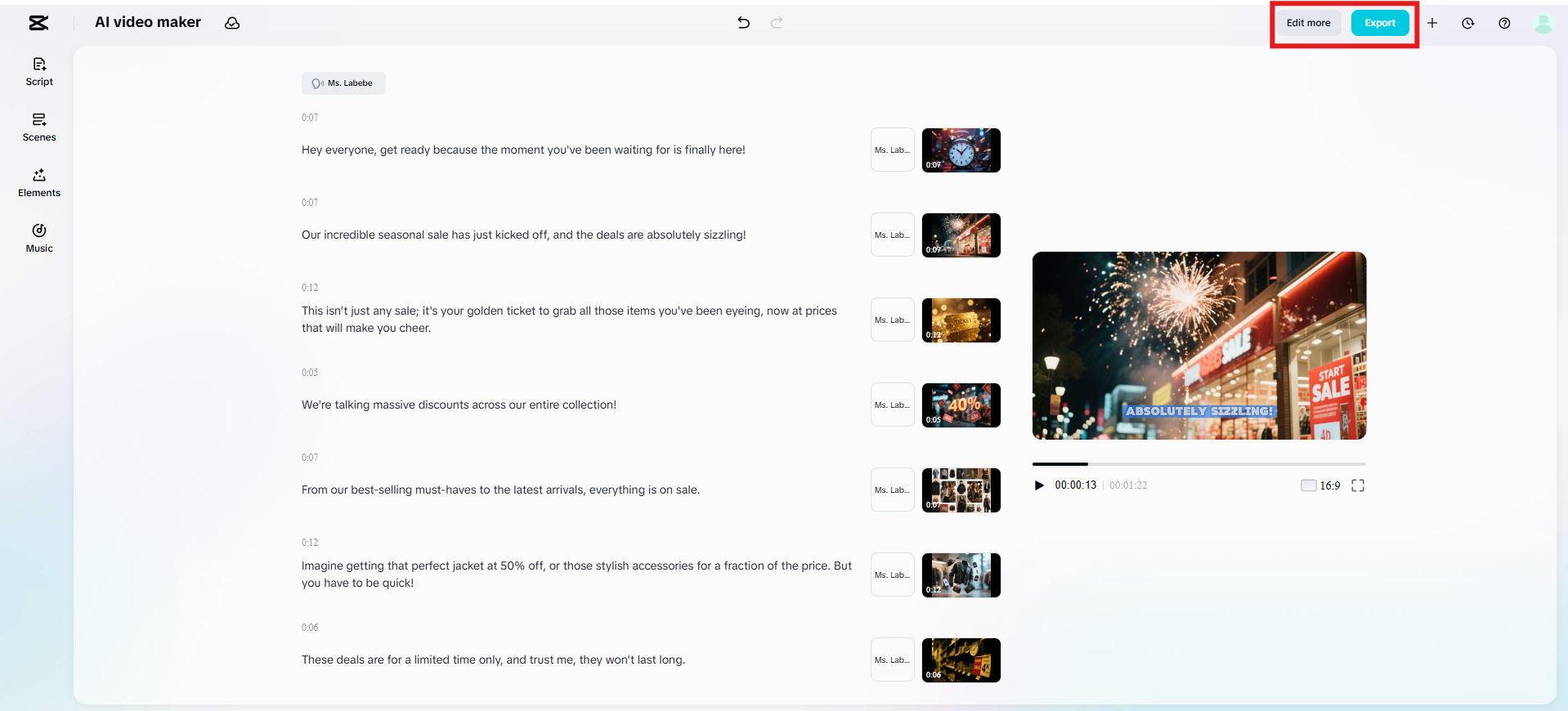Click script line 'Imagine getting that perfect jacket'
This screenshot has width=1568, height=711.
click(576, 575)
